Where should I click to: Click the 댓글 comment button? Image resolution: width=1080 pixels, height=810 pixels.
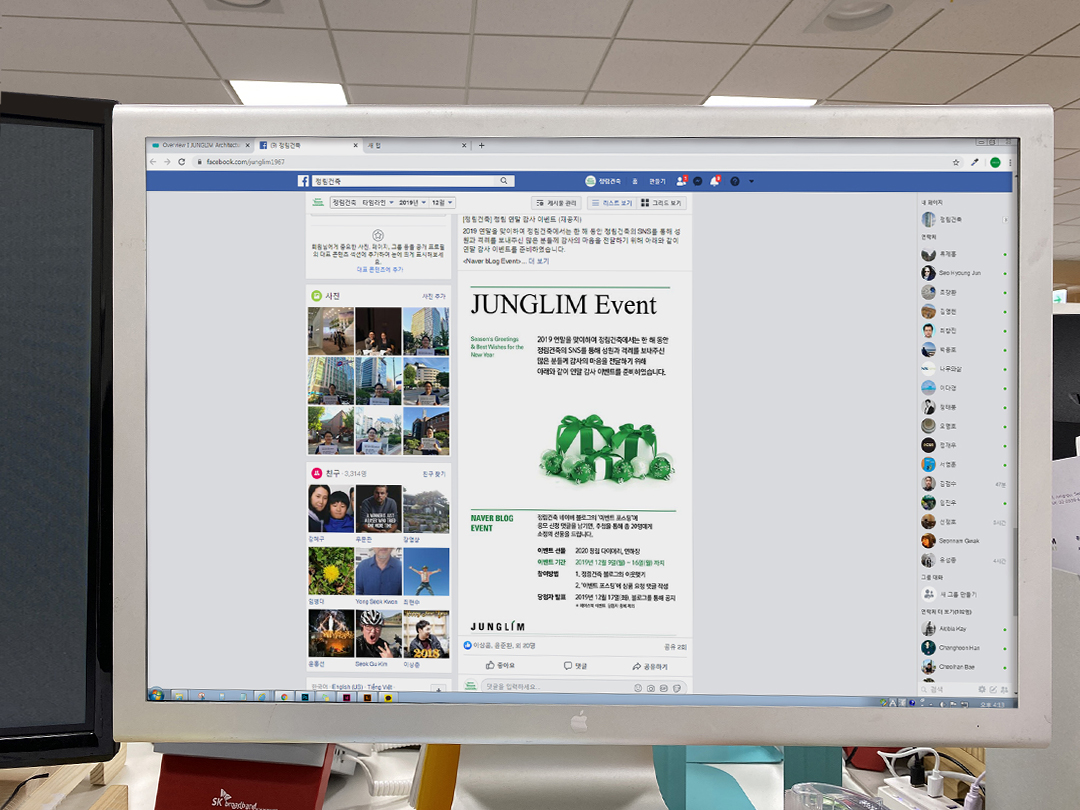[576, 666]
